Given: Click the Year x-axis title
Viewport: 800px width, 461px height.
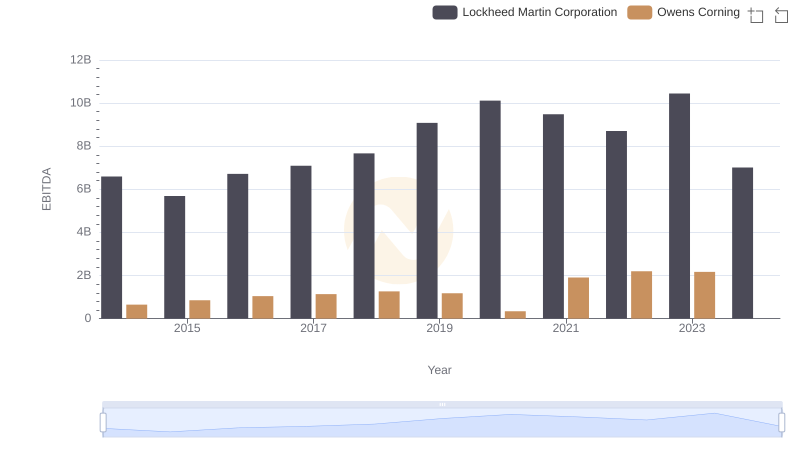Looking at the screenshot, I should coord(440,370).
